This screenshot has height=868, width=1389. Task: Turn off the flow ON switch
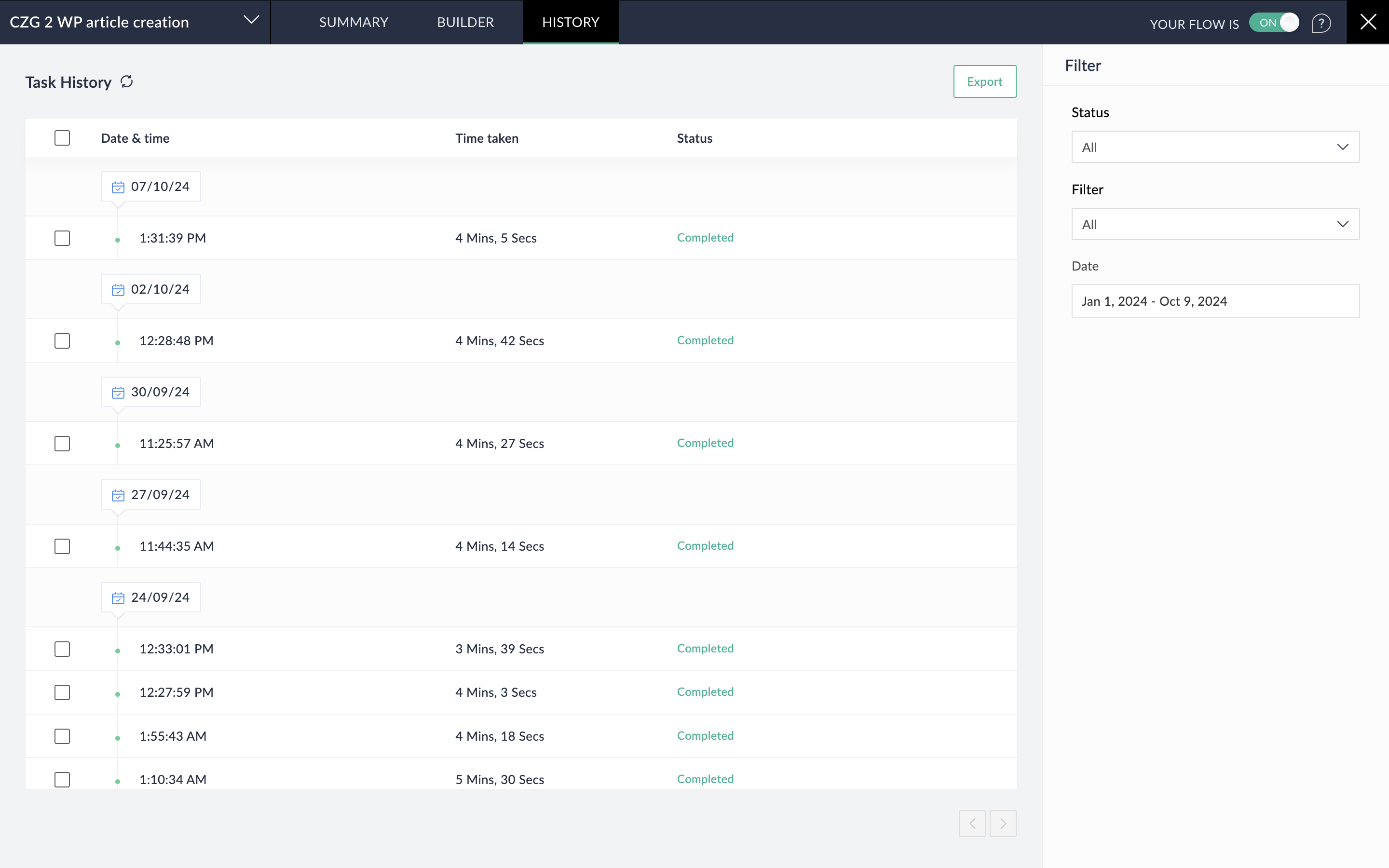pos(1274,23)
